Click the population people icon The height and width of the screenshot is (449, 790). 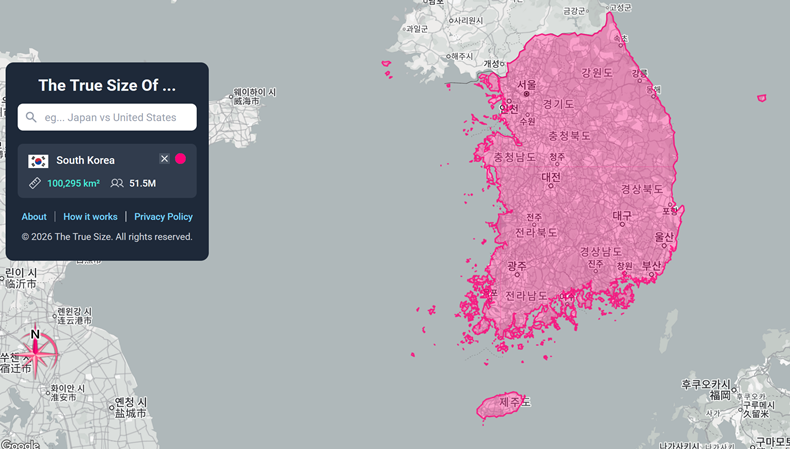(117, 183)
